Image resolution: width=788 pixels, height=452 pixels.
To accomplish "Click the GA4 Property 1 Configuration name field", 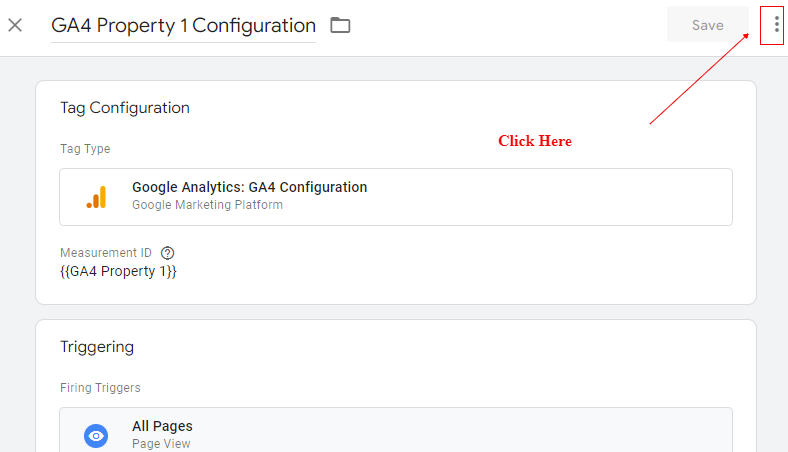I will click(183, 26).
